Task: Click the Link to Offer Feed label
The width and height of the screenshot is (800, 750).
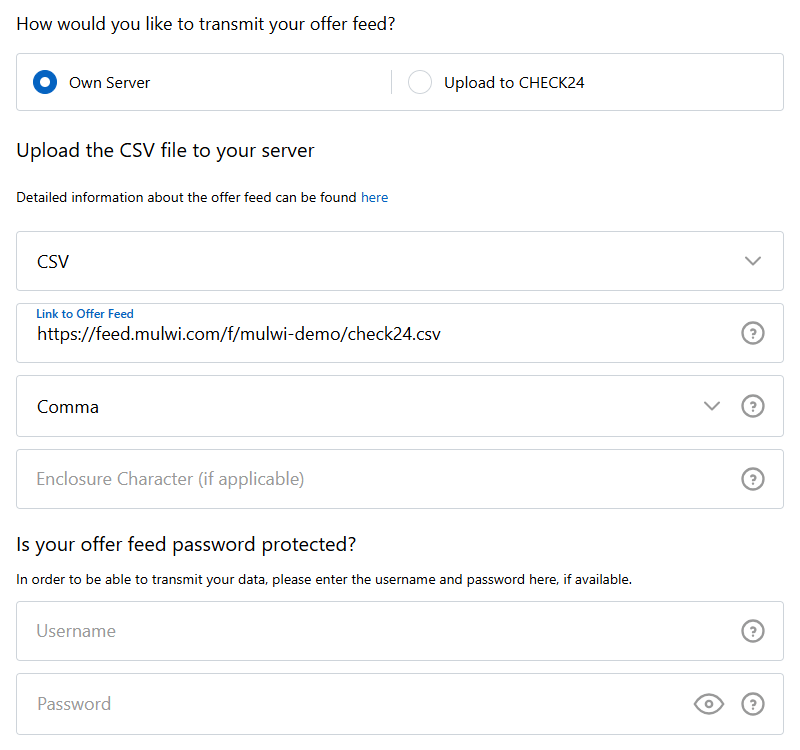Action: 85,313
